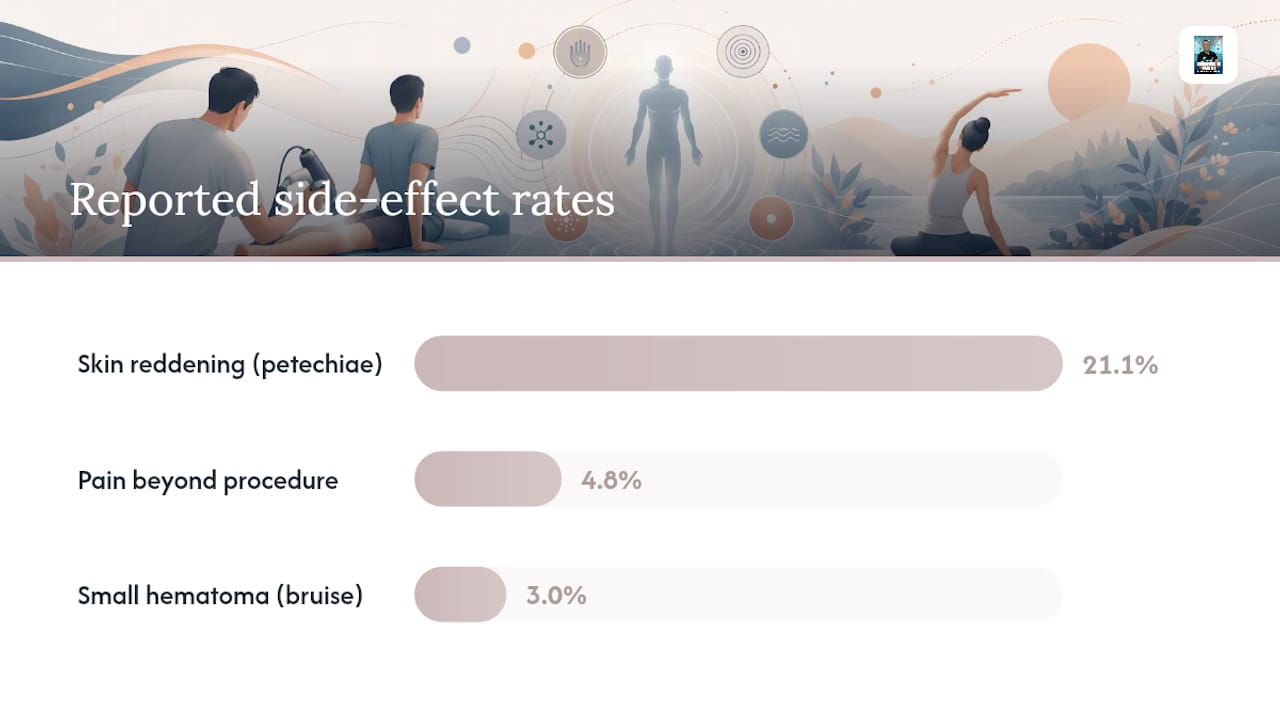The width and height of the screenshot is (1280, 720).
Task: Click the concentric rings target icon
Action: coord(743,52)
